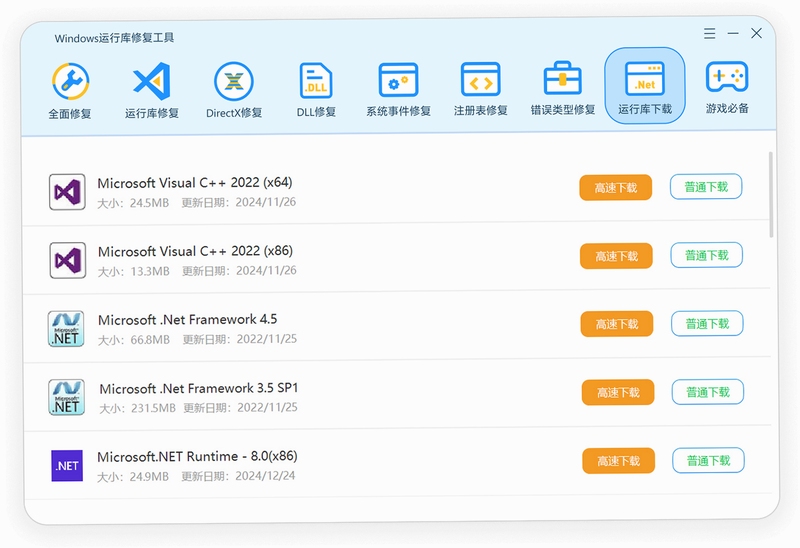Click the Visual Studio icon for C++ 2022 (x86)

[67, 260]
